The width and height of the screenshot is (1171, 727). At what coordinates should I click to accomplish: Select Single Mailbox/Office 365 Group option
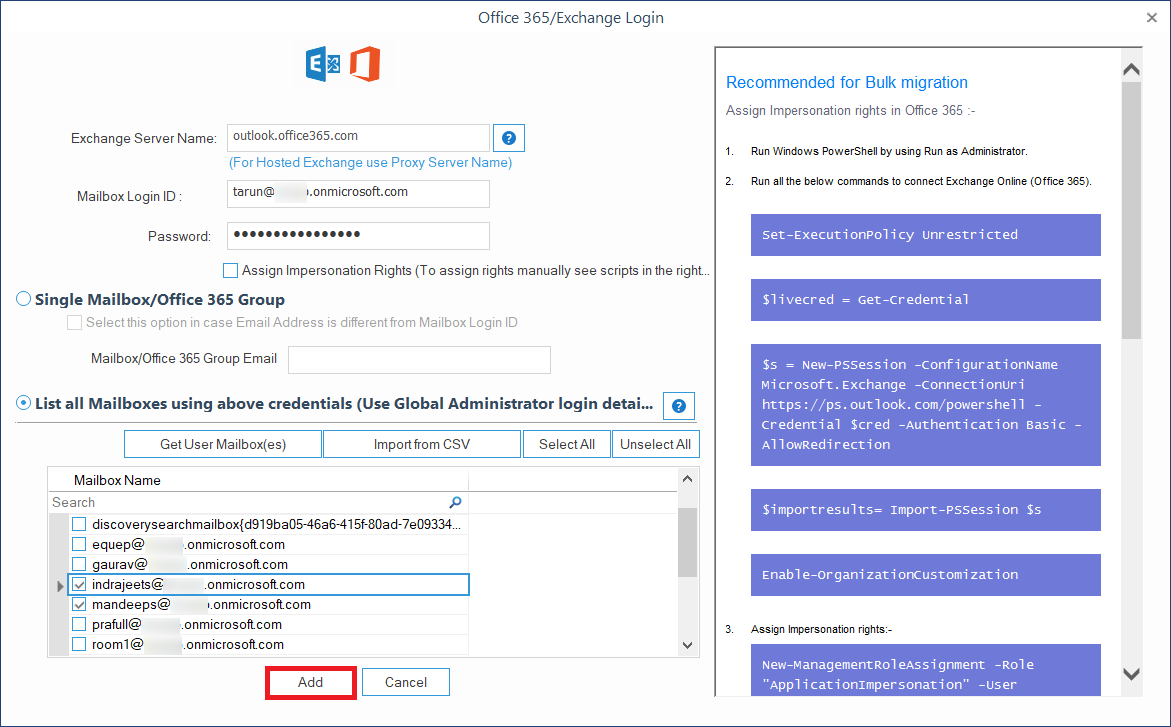click(24, 299)
